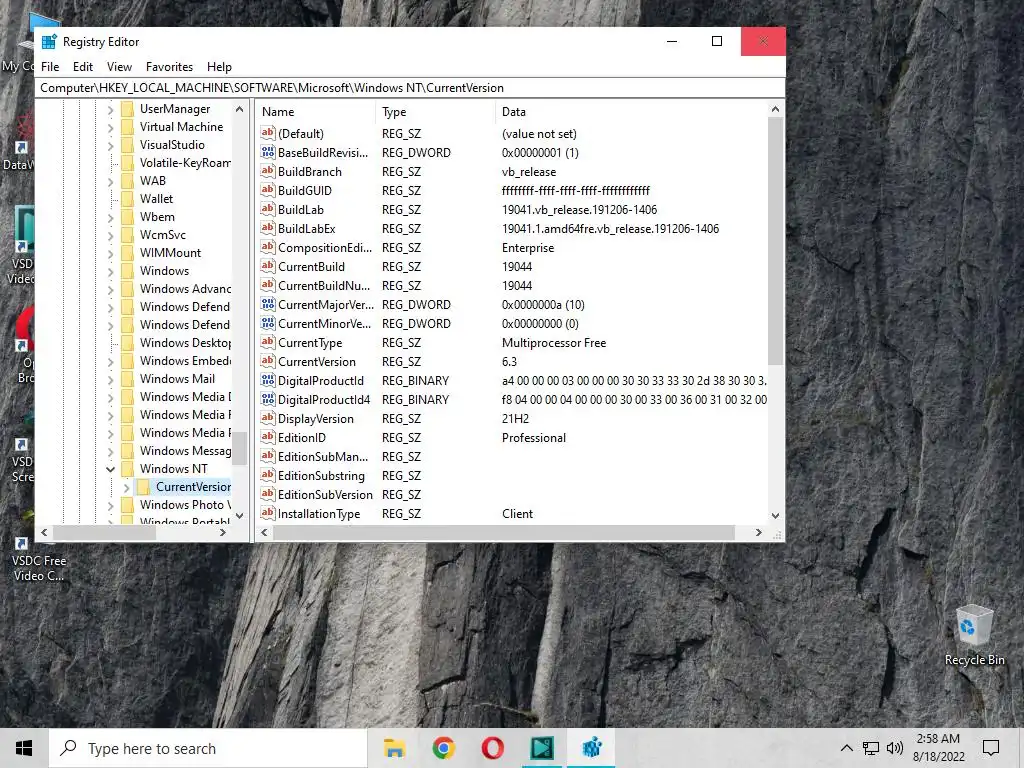Open Opera browser from the taskbar
This screenshot has height=768, width=1024.
click(492, 748)
